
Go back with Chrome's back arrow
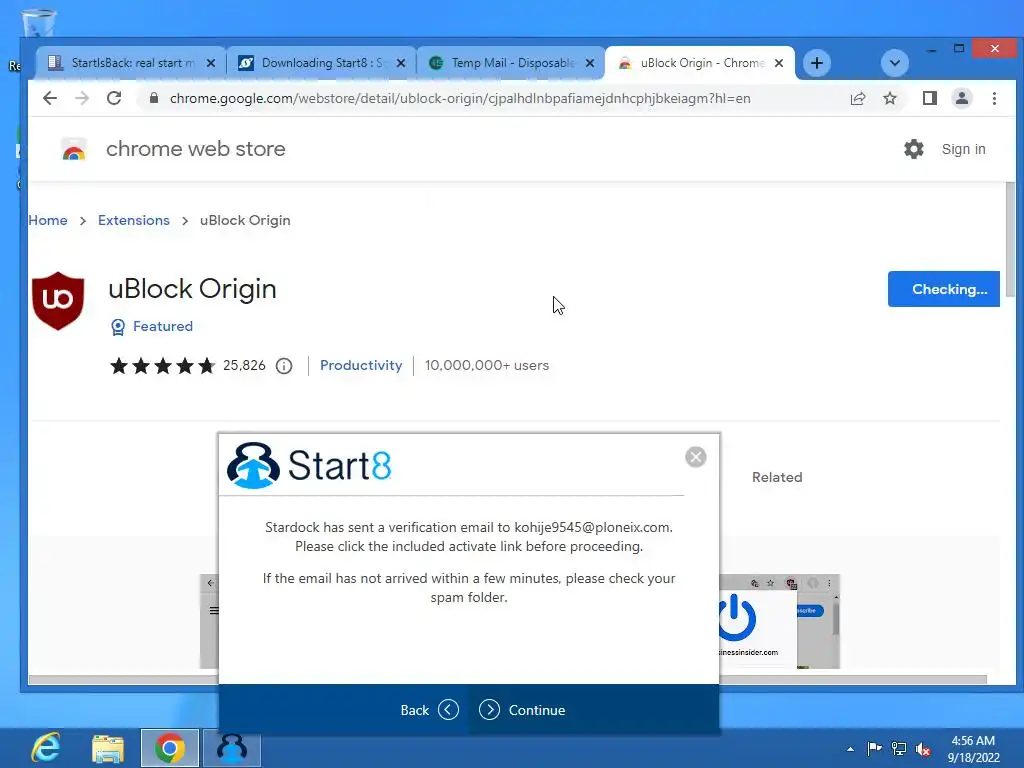(x=50, y=99)
